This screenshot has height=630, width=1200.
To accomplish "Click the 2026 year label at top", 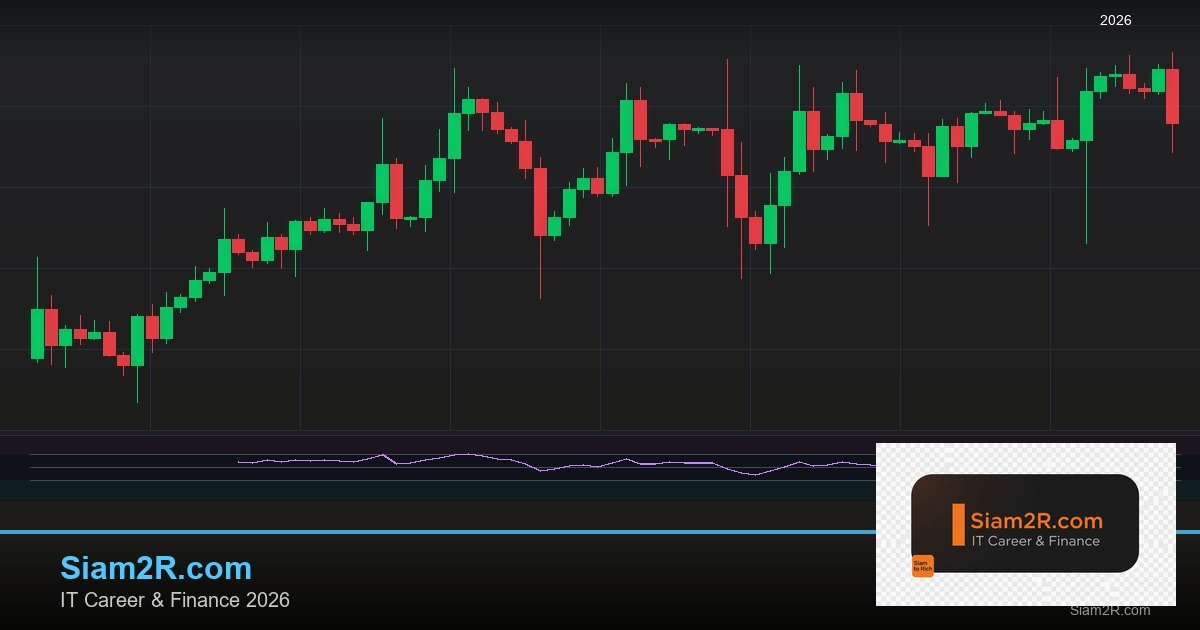I will (1115, 20).
